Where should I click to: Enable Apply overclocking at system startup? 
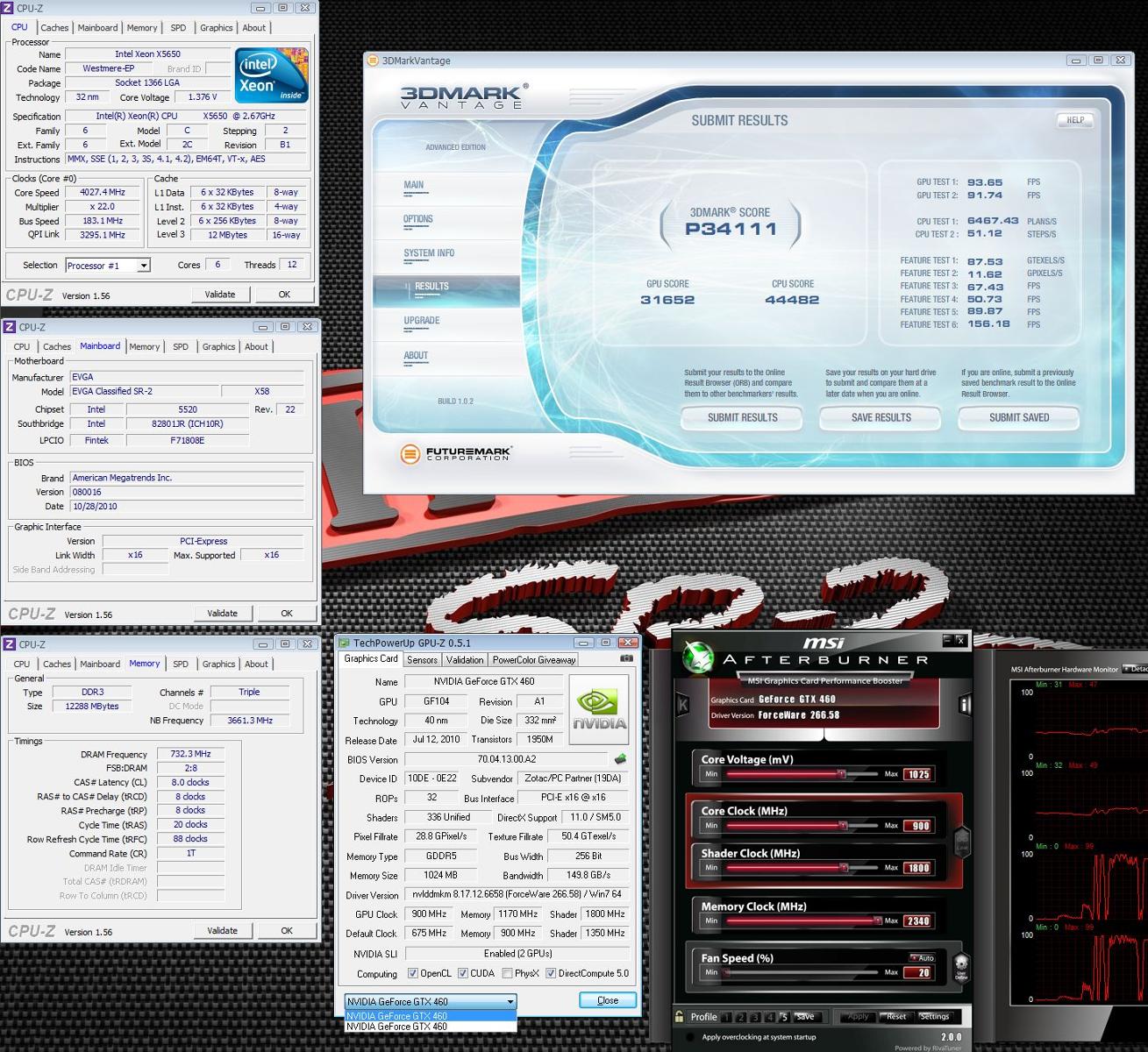click(x=692, y=1038)
